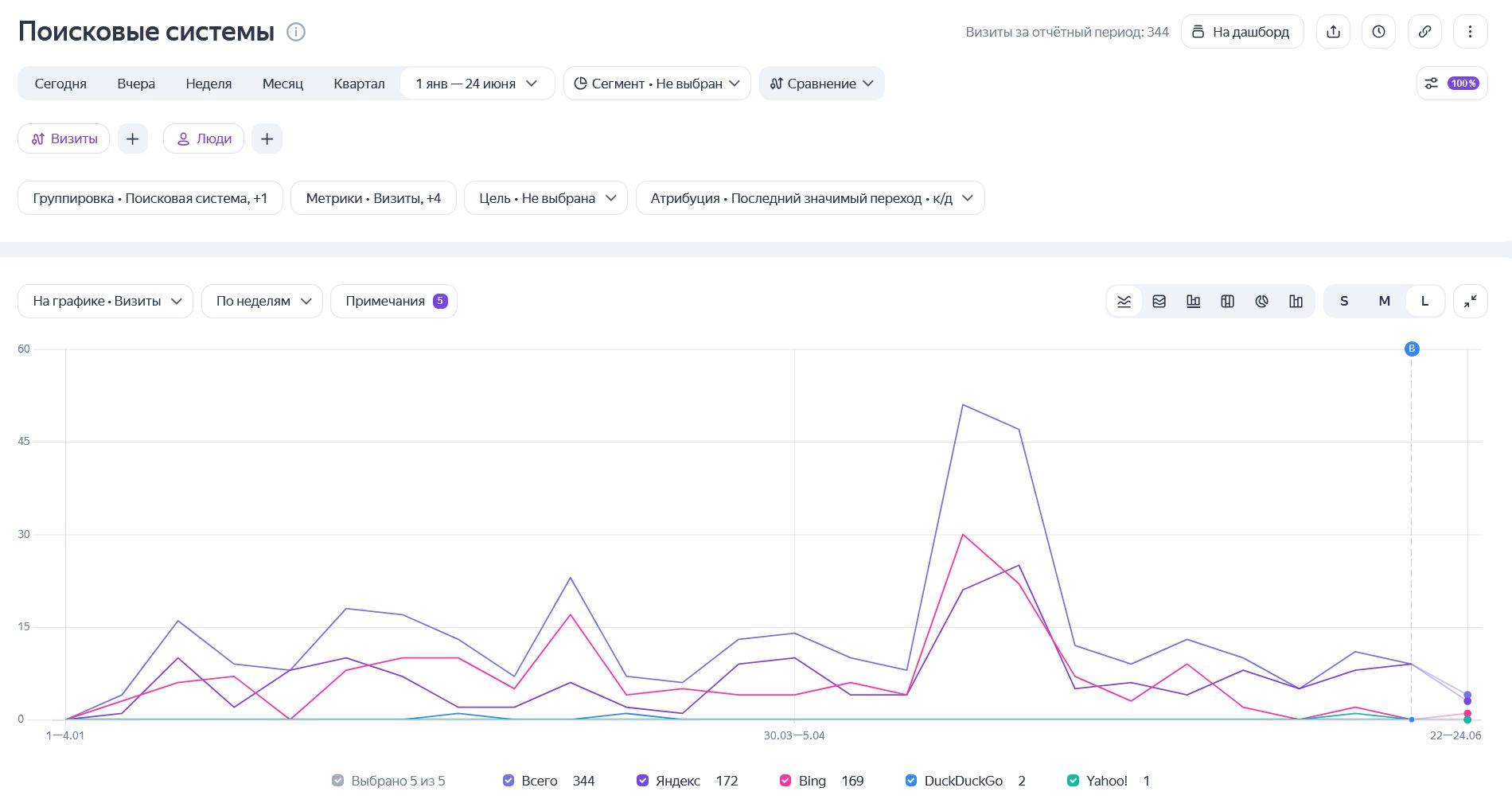Viewport: 1512px width, 807px height.
Task: Open the clock history icon
Action: [1378, 32]
